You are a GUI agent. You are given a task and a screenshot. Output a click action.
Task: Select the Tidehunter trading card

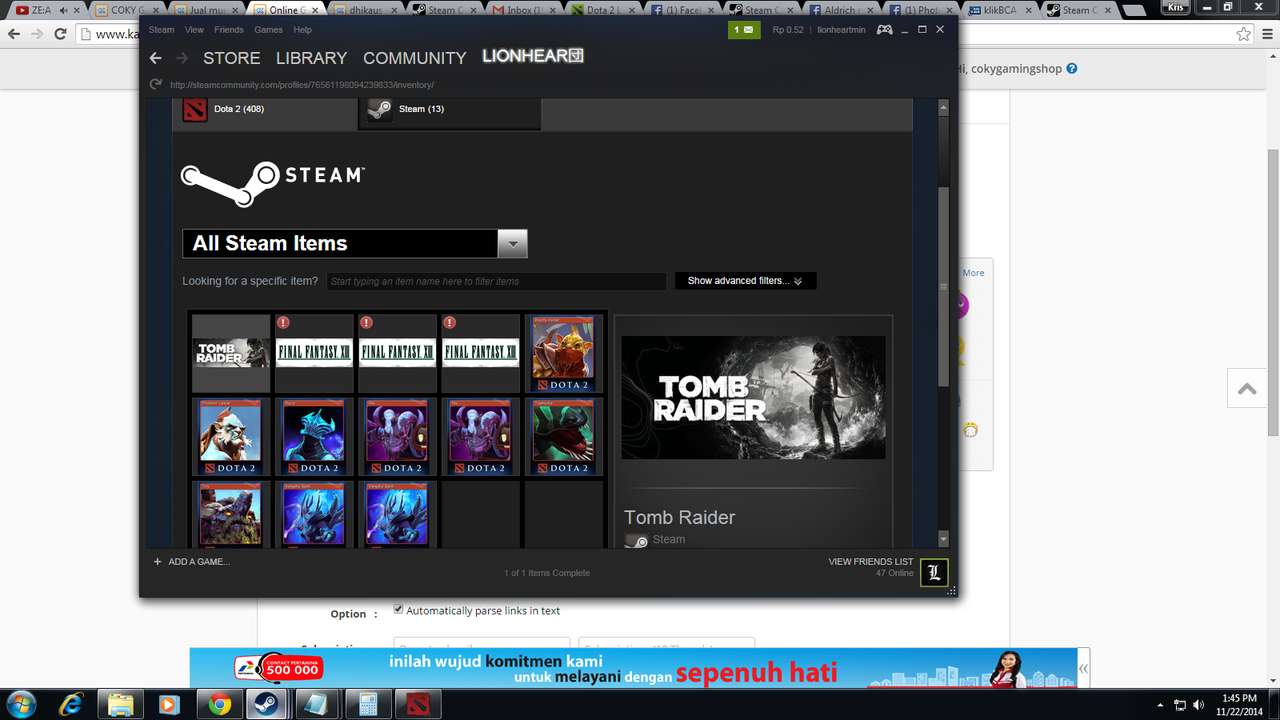pos(563,437)
